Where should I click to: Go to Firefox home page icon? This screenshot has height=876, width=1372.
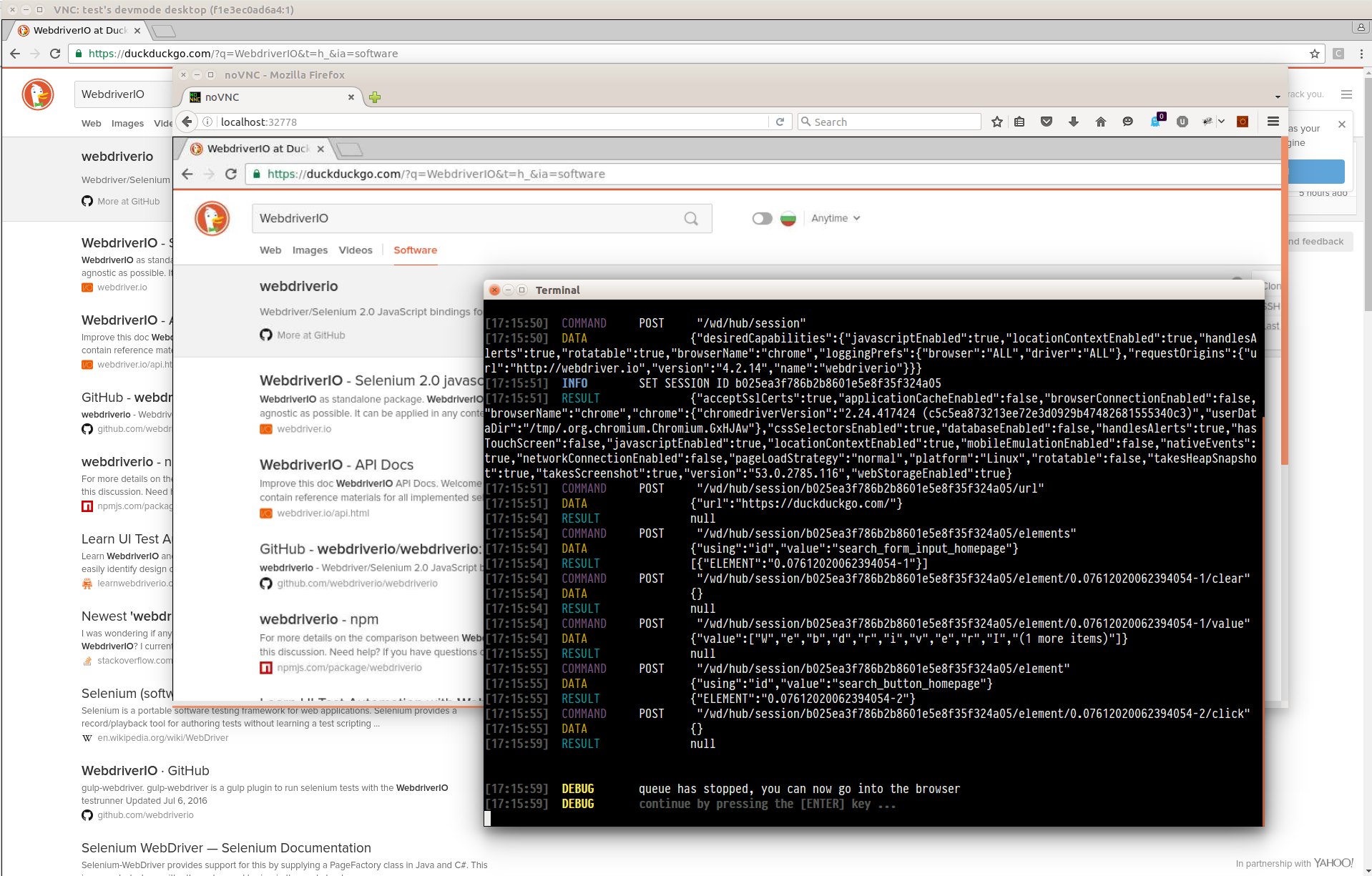click(1101, 122)
